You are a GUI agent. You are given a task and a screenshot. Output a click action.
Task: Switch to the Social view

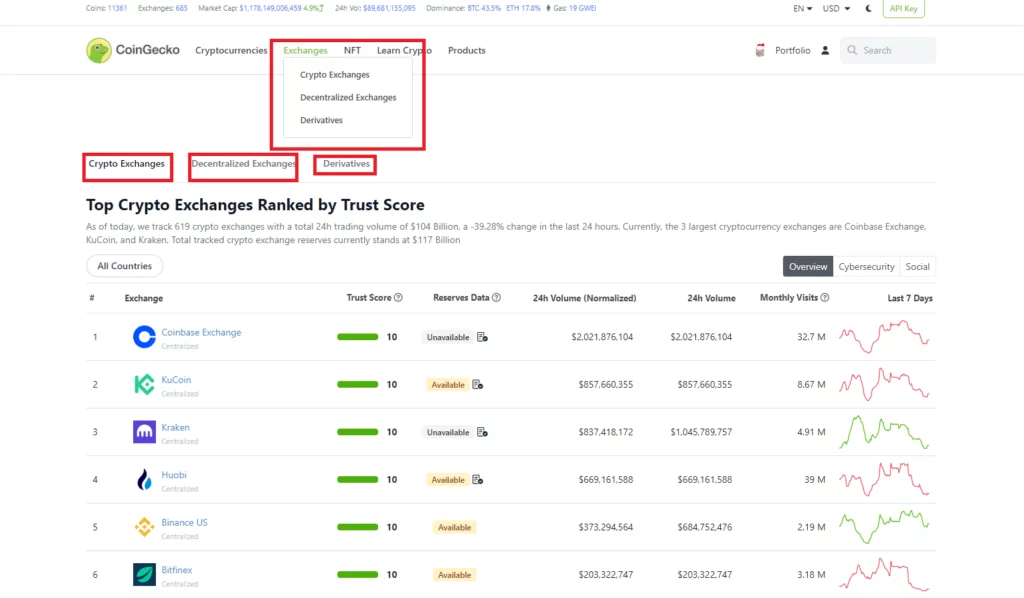[917, 267]
